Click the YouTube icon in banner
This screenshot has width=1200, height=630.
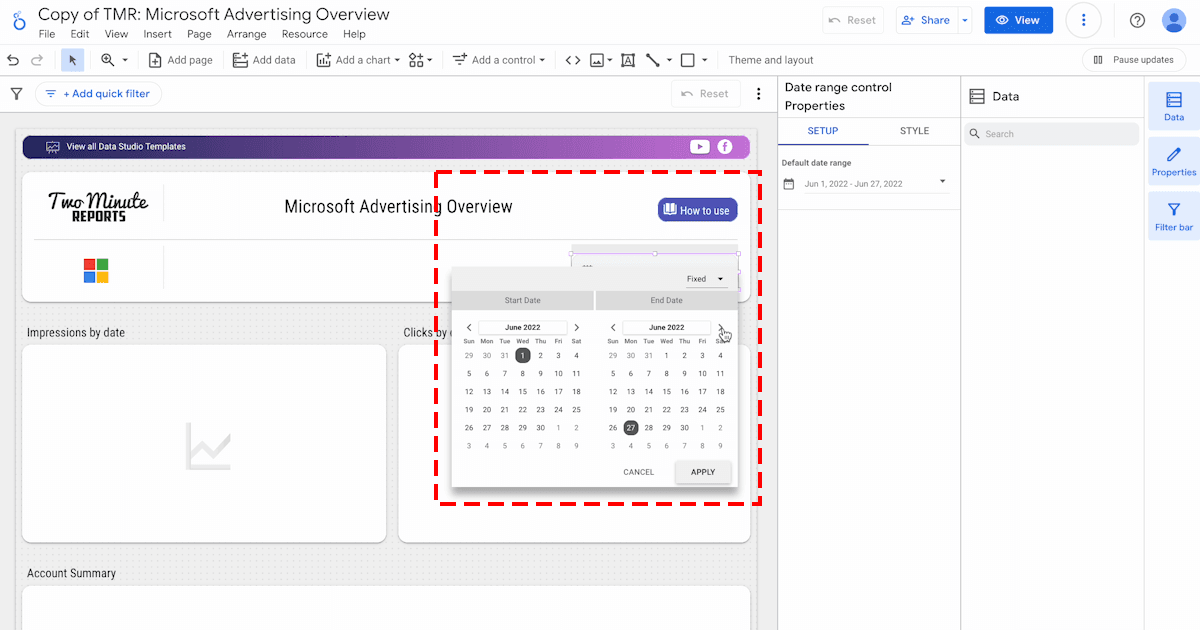(x=699, y=147)
